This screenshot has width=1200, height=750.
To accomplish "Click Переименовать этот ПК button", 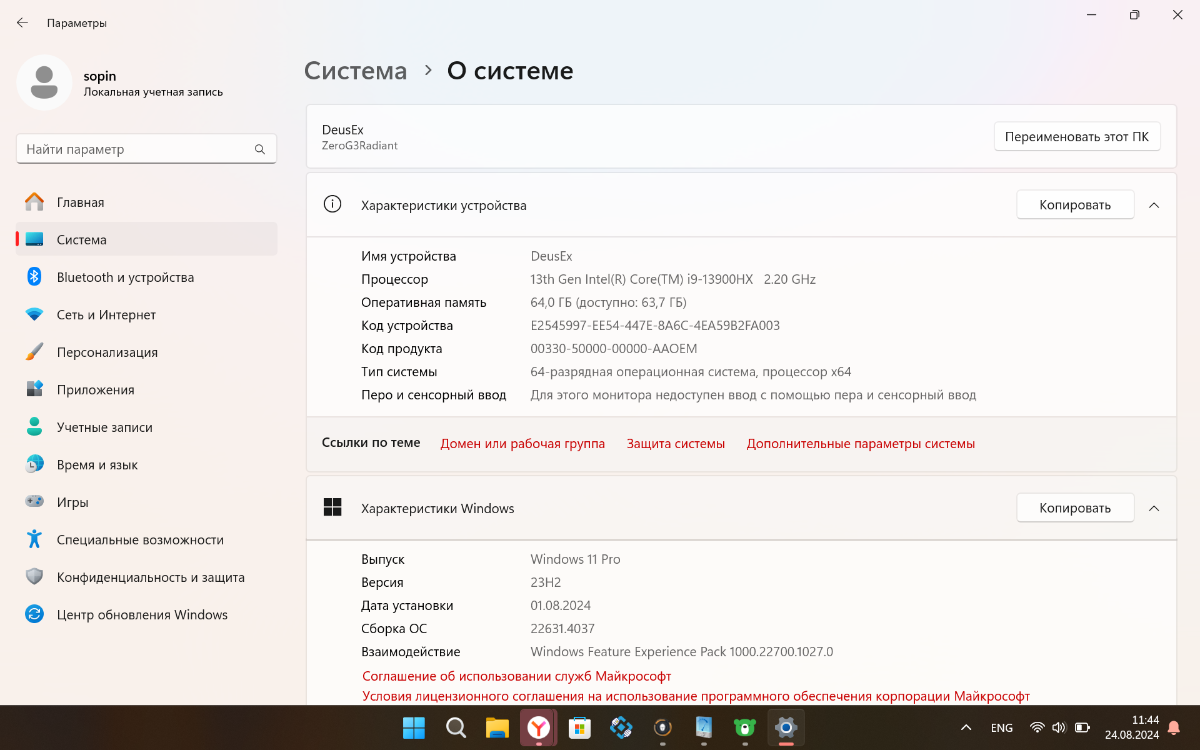I will click(x=1076, y=137).
